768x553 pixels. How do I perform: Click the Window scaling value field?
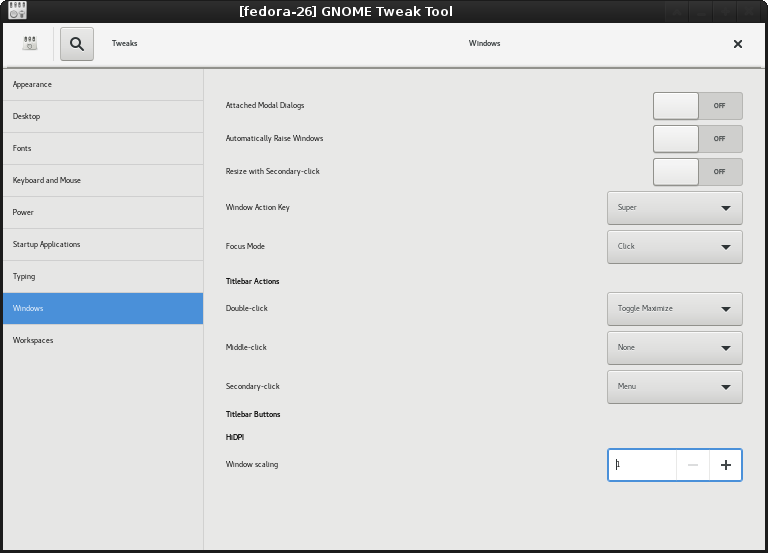coord(642,465)
